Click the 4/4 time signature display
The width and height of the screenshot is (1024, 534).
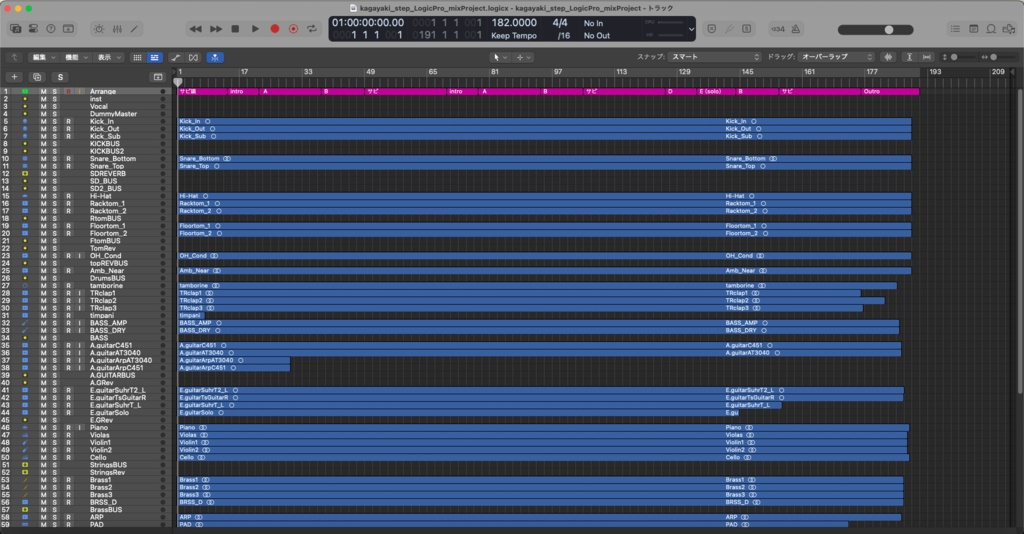(560, 23)
